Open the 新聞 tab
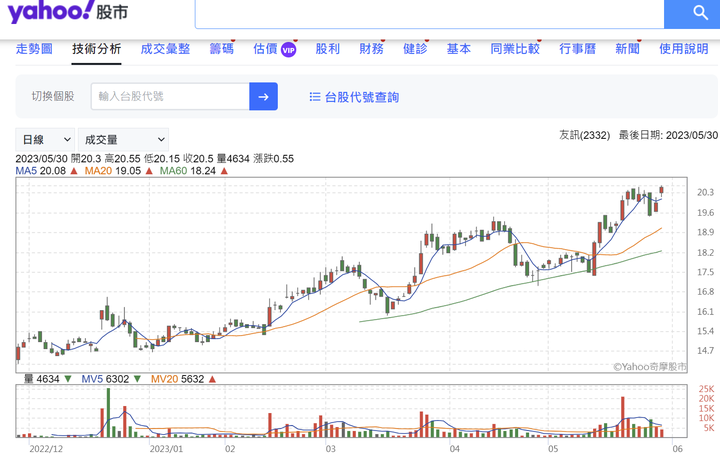 (627, 49)
